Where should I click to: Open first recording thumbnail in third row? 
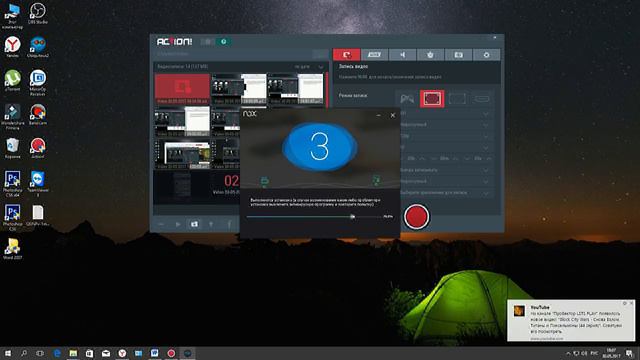182,154
